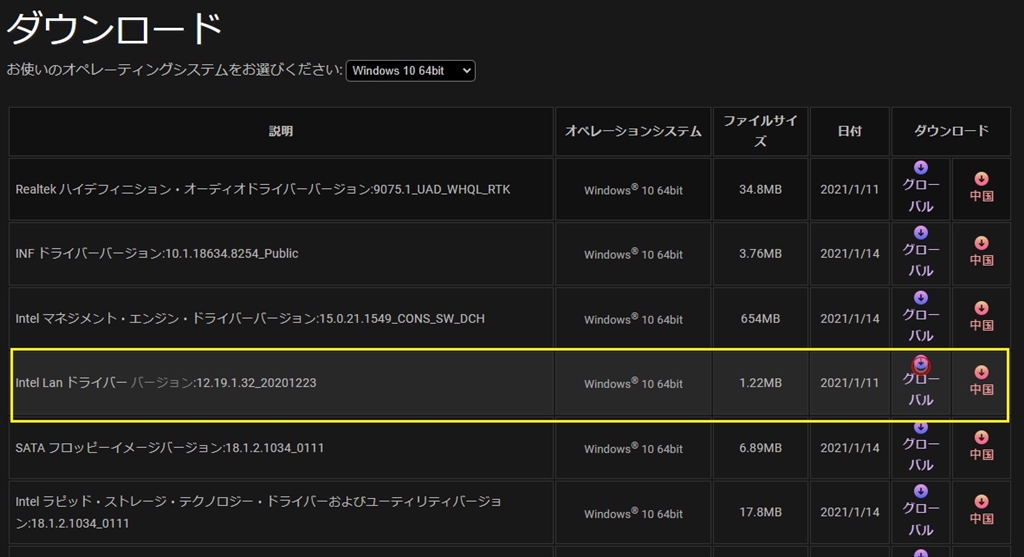Click the オペレーションシステム column header
The width and height of the screenshot is (1024, 557).
pyautogui.click(x=633, y=131)
